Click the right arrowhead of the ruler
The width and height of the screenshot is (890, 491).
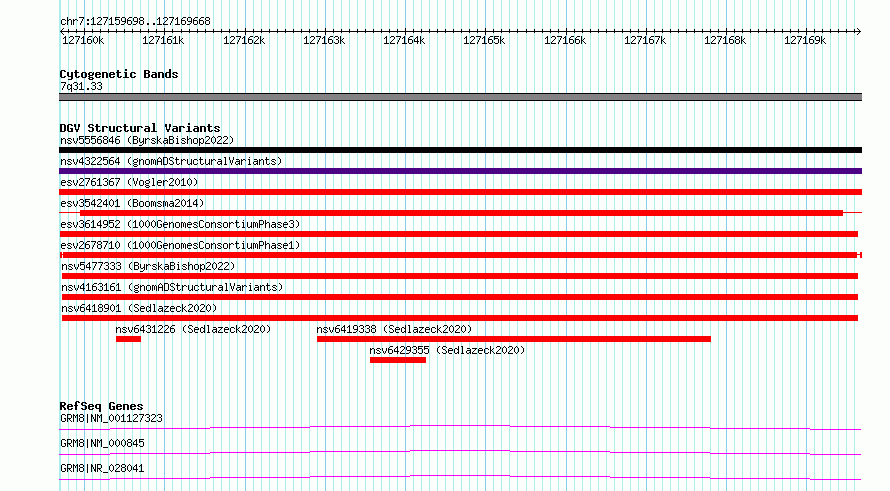(859, 31)
